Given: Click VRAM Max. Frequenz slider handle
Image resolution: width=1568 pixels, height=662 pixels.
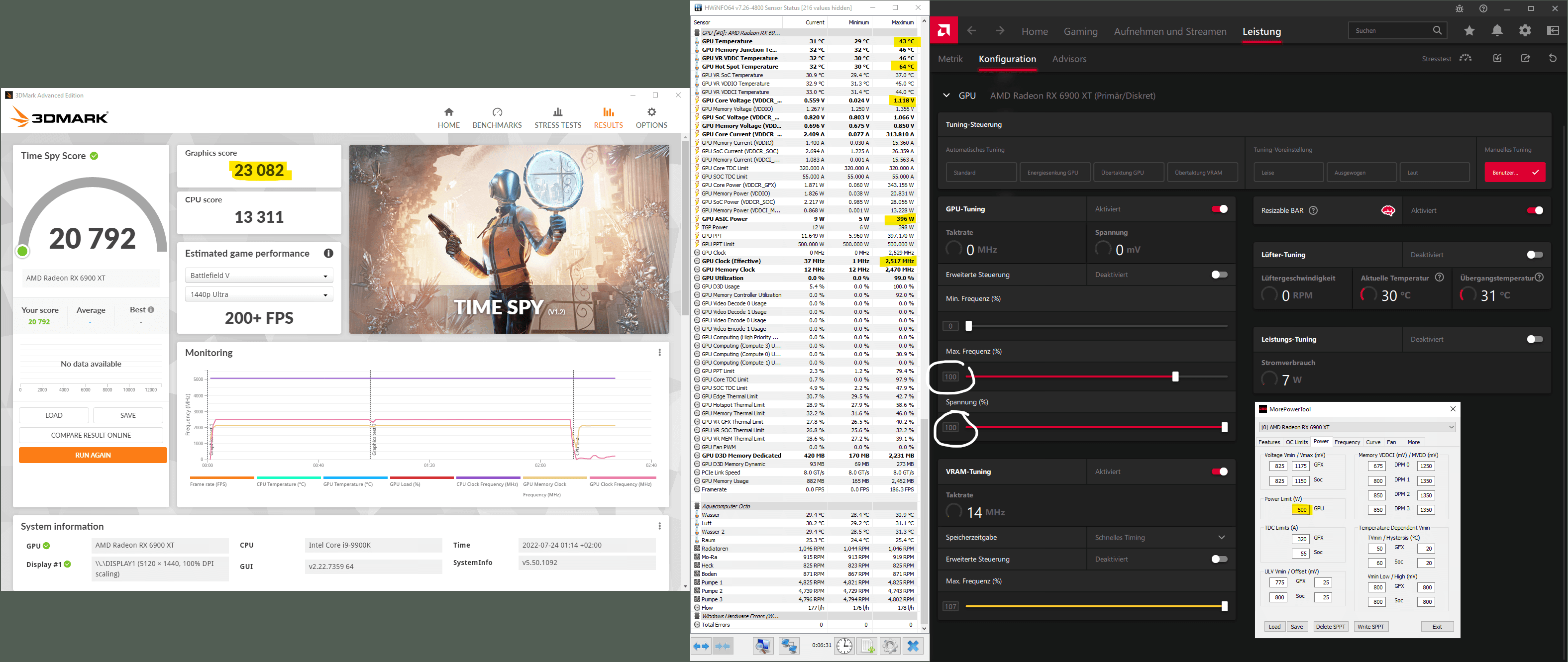Looking at the screenshot, I should 1224,606.
